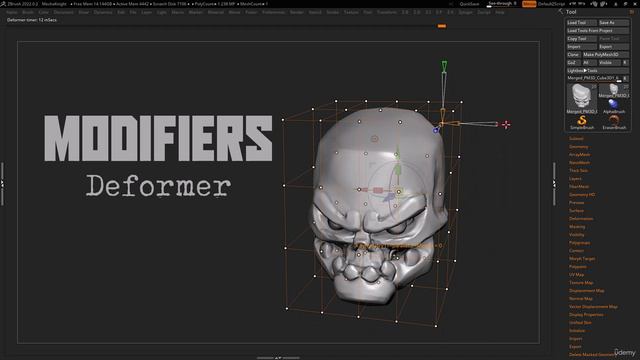Expand the Layers sub-palette
The width and height of the screenshot is (640, 360).
point(576,179)
